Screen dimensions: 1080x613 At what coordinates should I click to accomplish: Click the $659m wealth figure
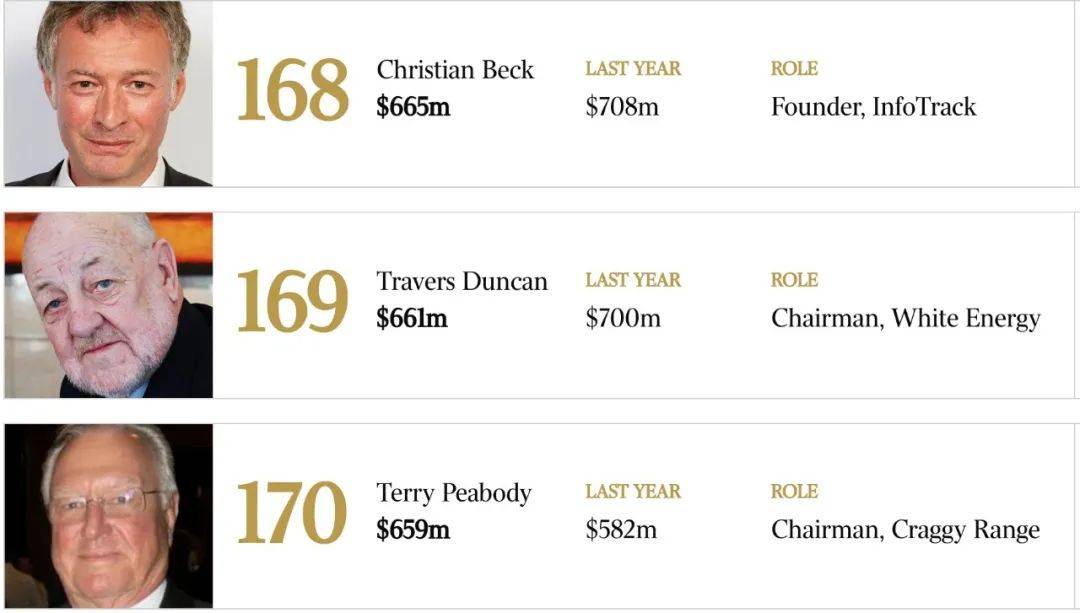(413, 530)
